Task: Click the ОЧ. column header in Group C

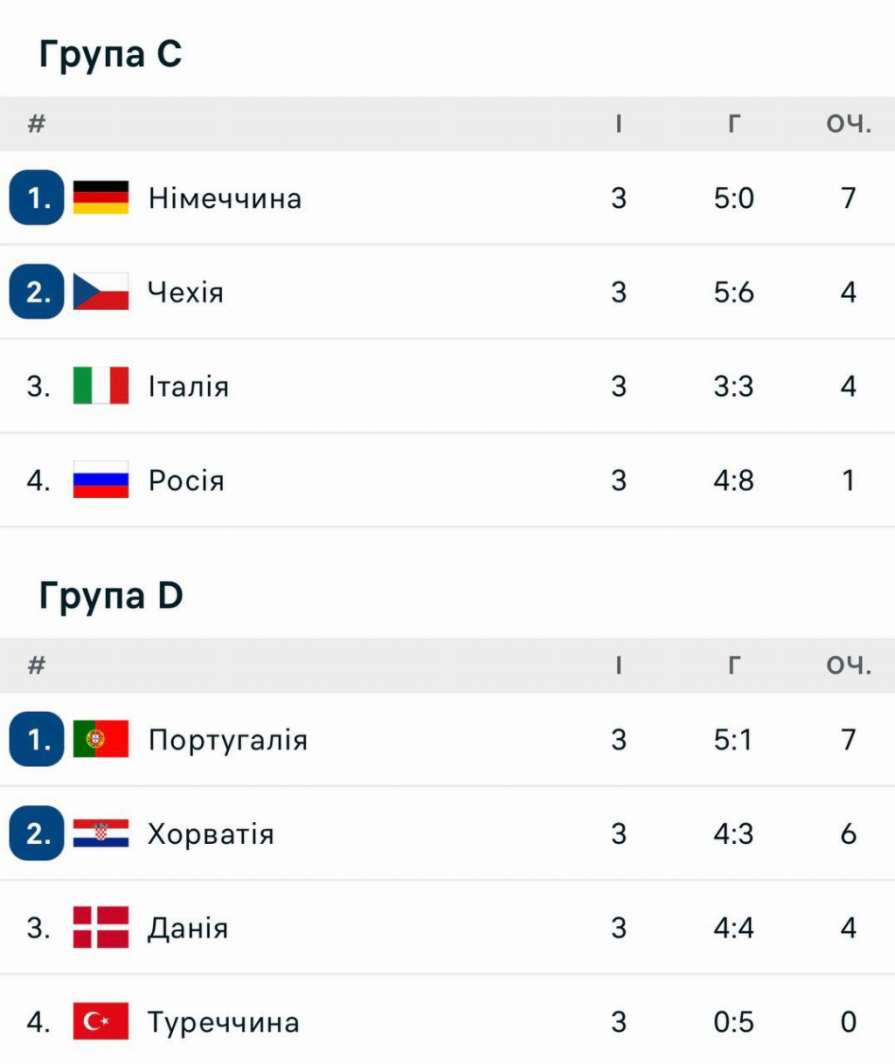Action: [x=848, y=124]
